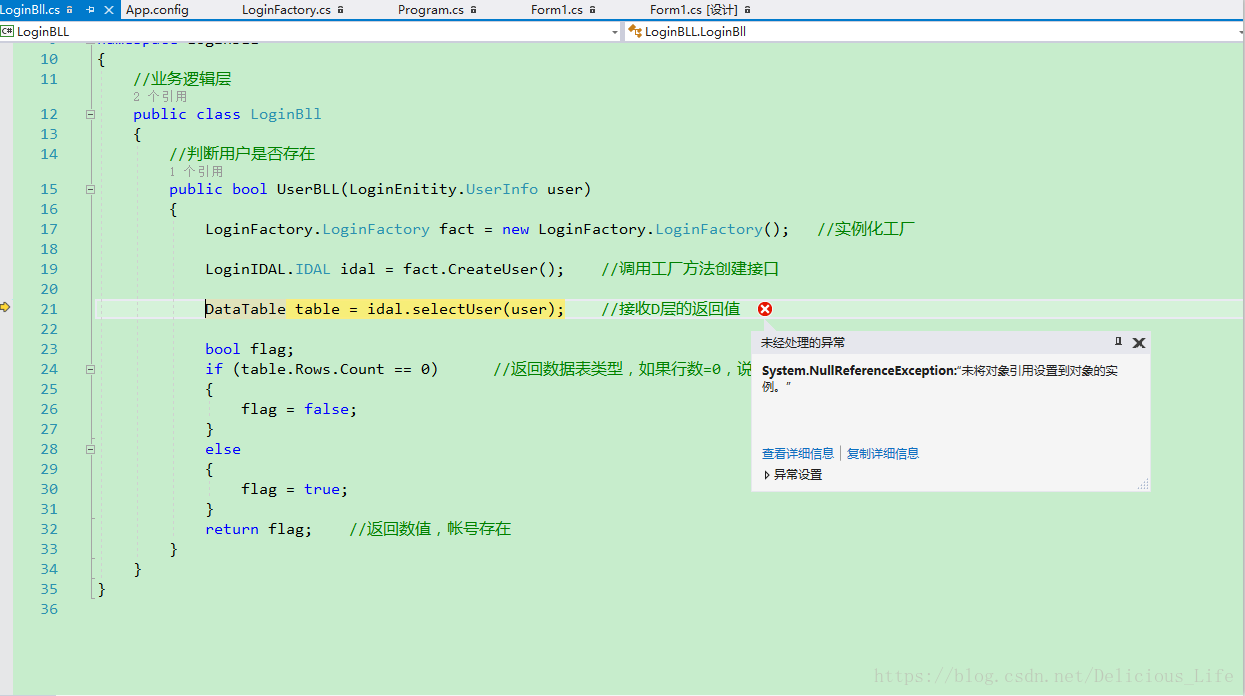
Task: Click the DataTable type on line 21
Action: pos(246,309)
